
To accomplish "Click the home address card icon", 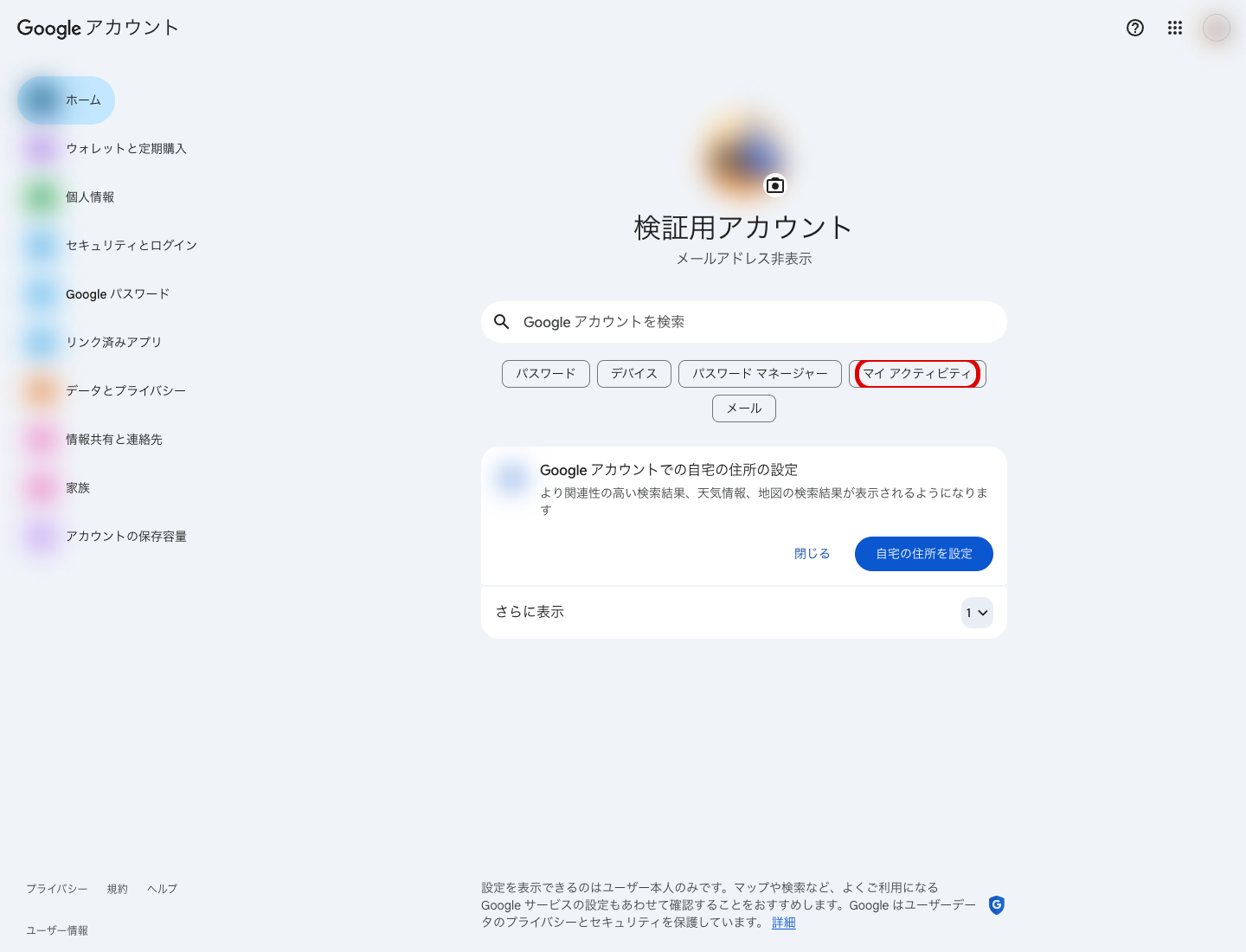I will [512, 478].
